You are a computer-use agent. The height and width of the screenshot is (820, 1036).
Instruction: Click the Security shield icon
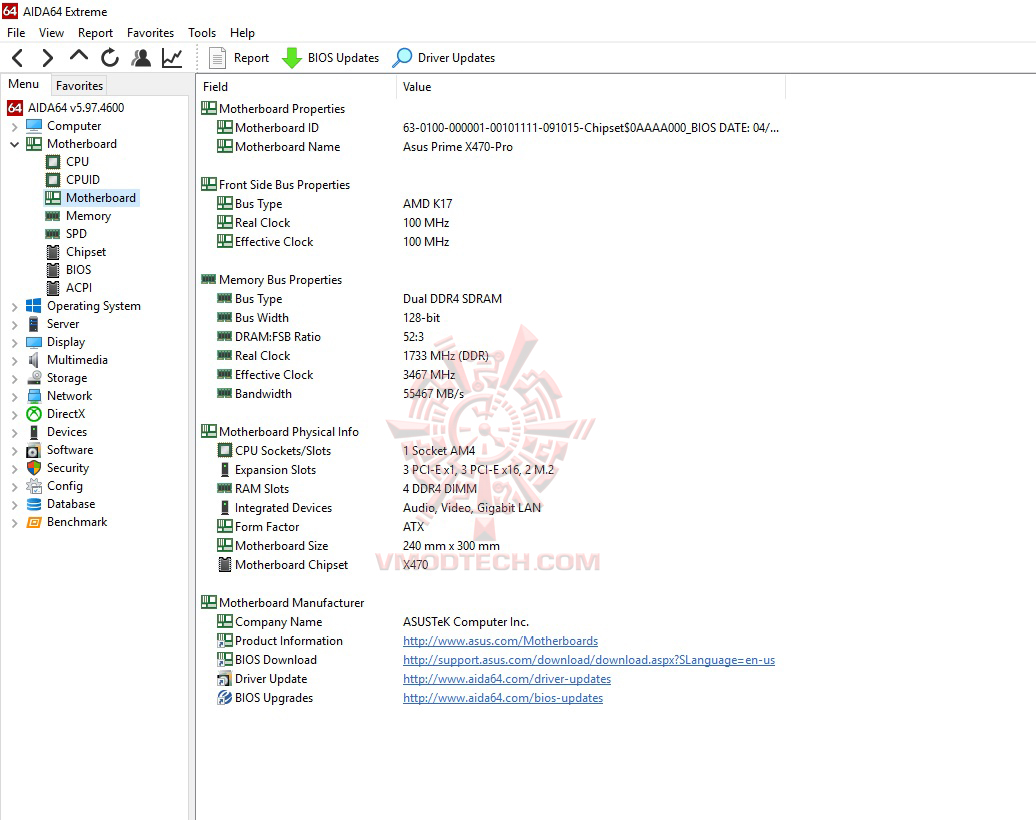[x=34, y=468]
